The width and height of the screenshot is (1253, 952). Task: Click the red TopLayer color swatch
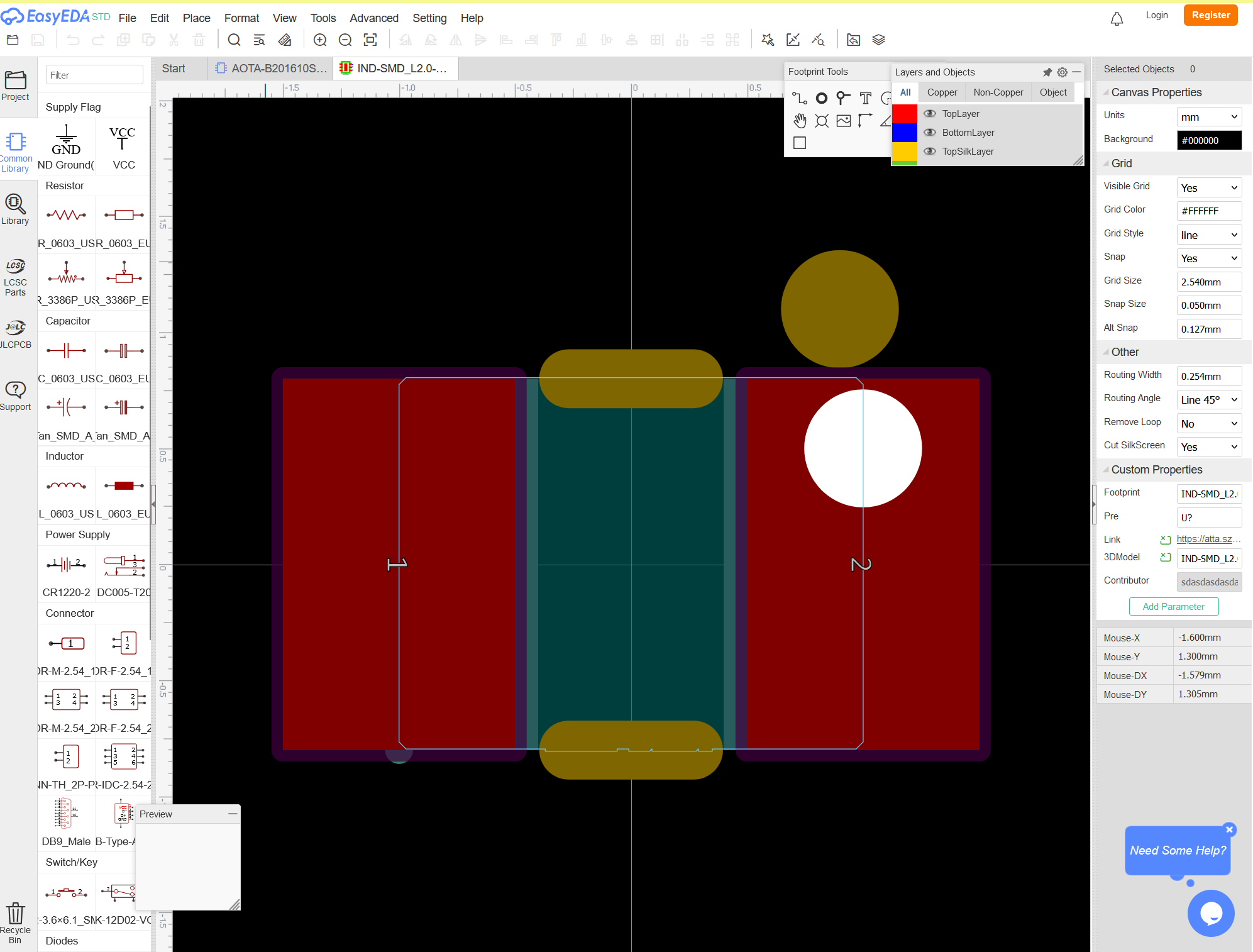(904, 114)
